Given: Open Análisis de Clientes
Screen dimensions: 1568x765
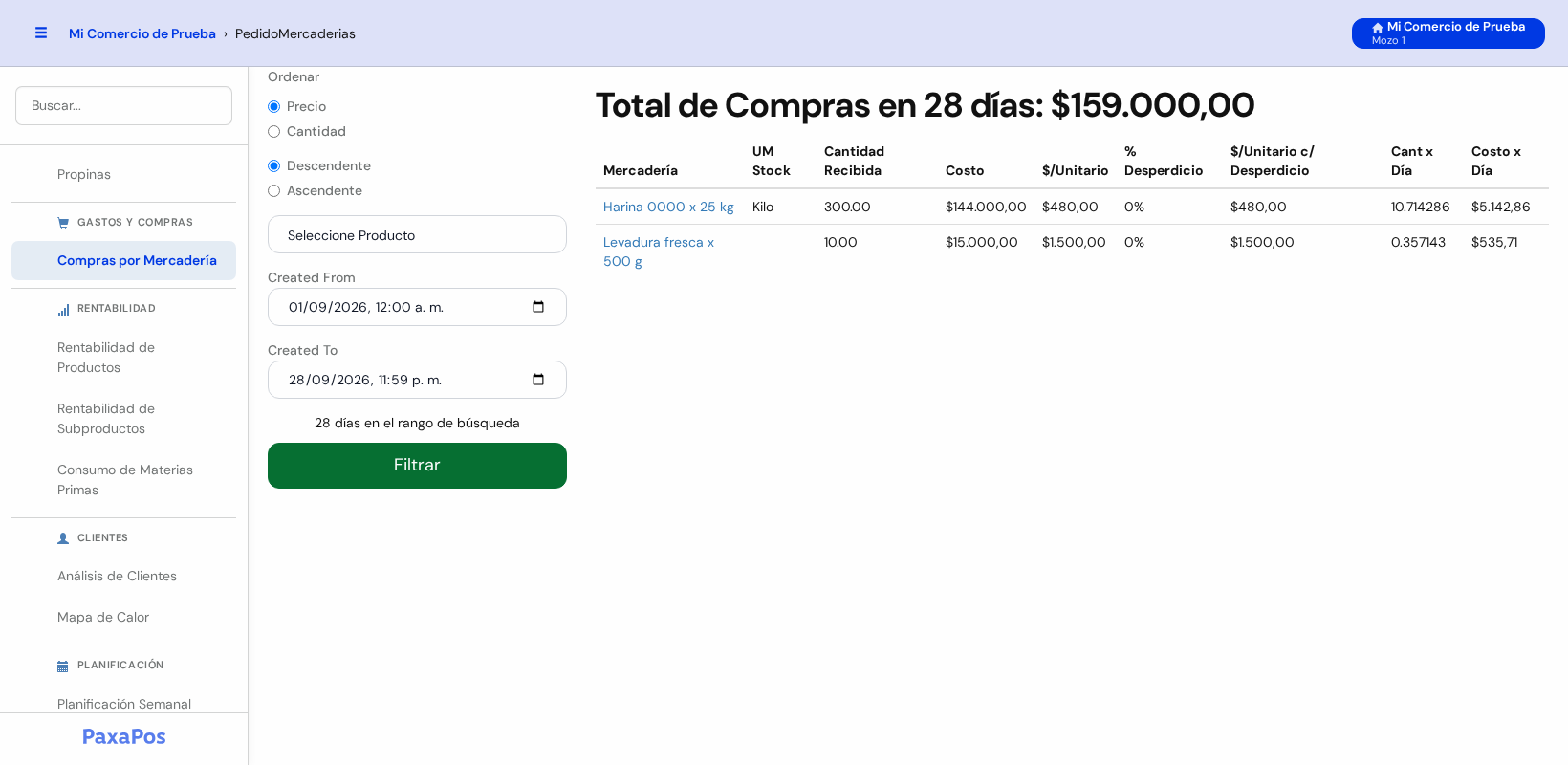Looking at the screenshot, I should tap(123, 576).
